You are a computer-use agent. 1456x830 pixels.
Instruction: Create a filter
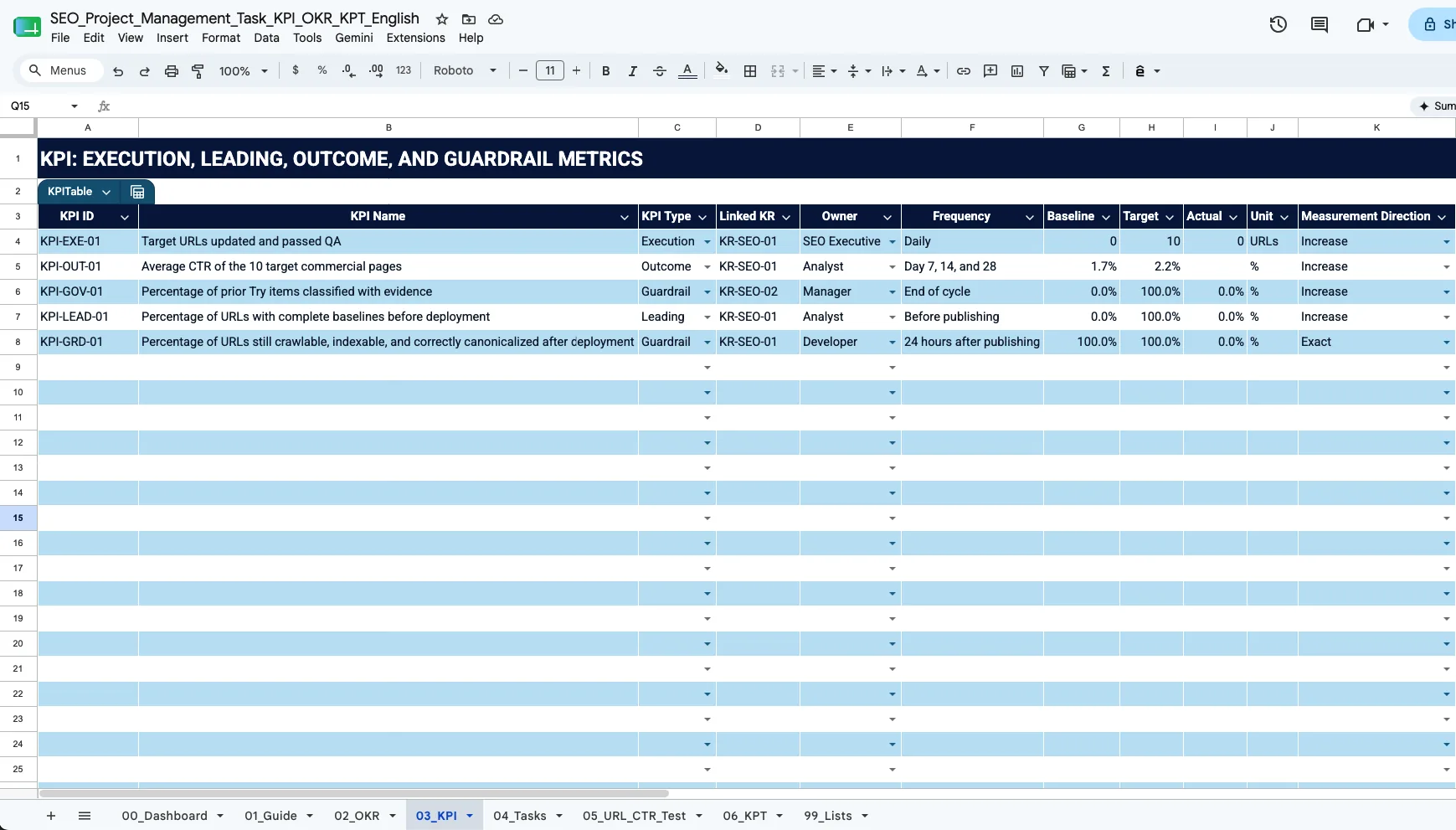[x=1044, y=71]
